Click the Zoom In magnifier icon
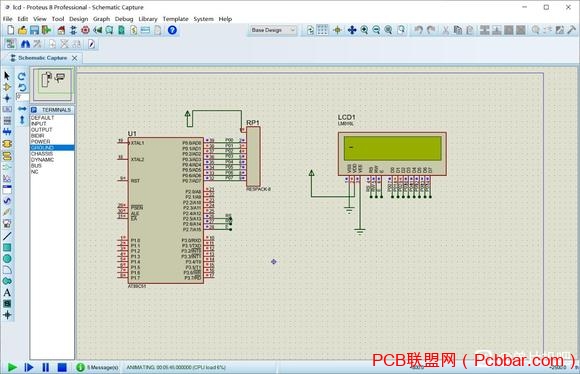Screen dimensions: 580x374 tap(364, 30)
